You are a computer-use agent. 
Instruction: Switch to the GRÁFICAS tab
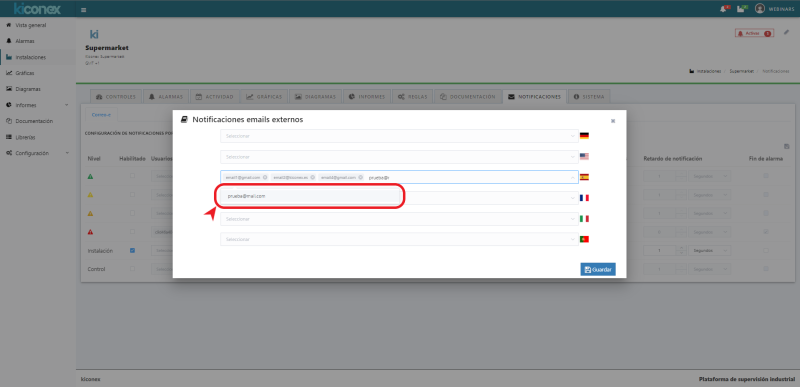coord(264,96)
